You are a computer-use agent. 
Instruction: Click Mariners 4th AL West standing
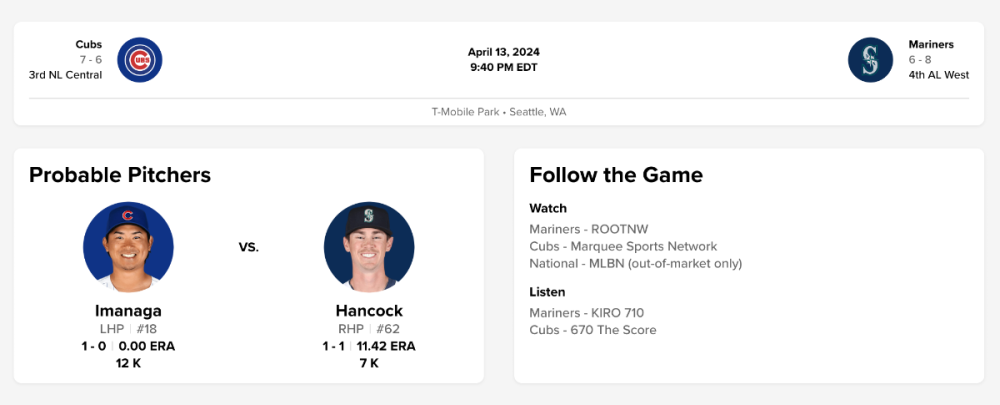939,75
